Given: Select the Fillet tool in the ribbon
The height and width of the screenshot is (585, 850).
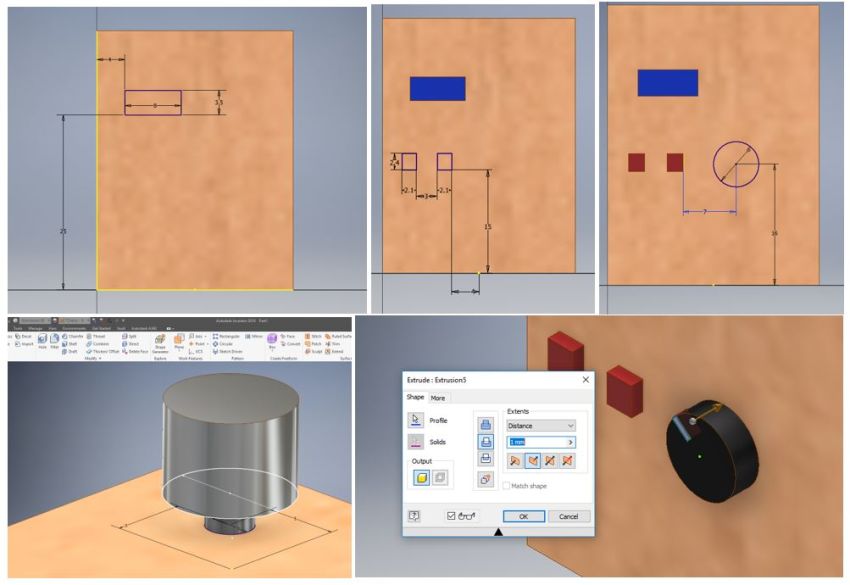Looking at the screenshot, I should (54, 342).
